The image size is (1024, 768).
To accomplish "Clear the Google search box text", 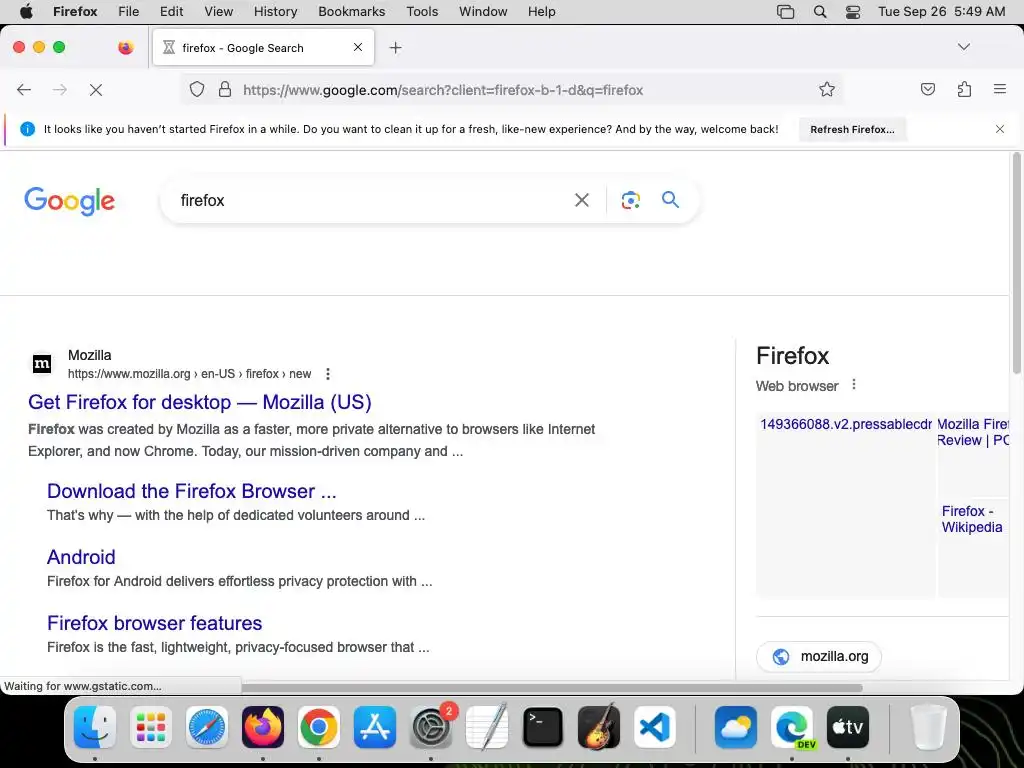I will (x=581, y=200).
